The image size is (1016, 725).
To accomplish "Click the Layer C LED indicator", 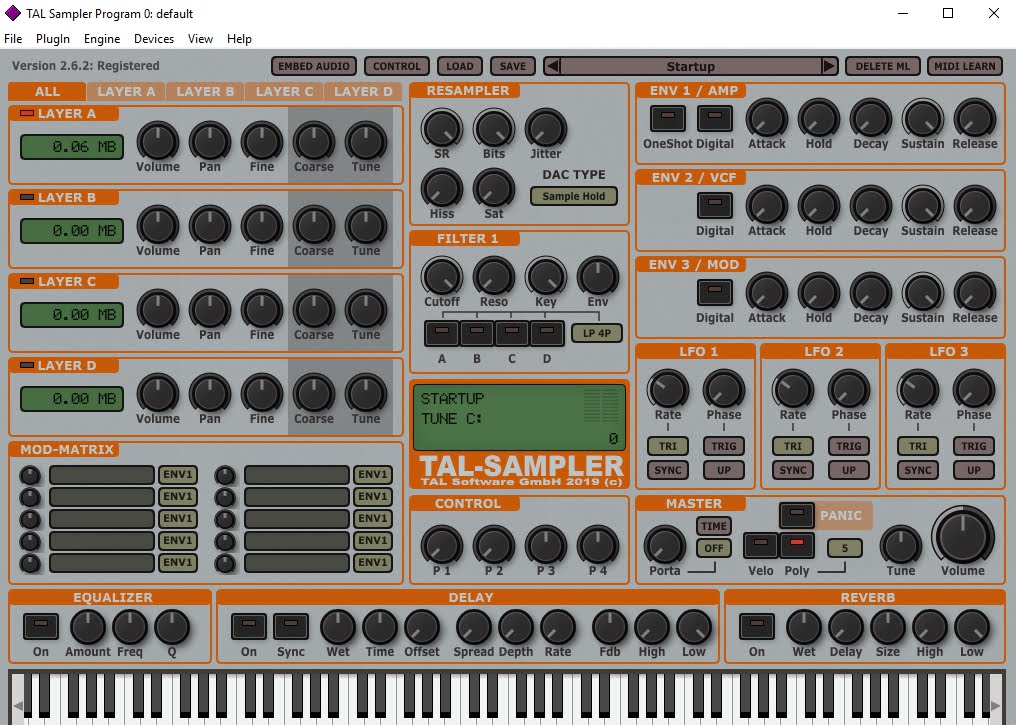I will click(27, 281).
